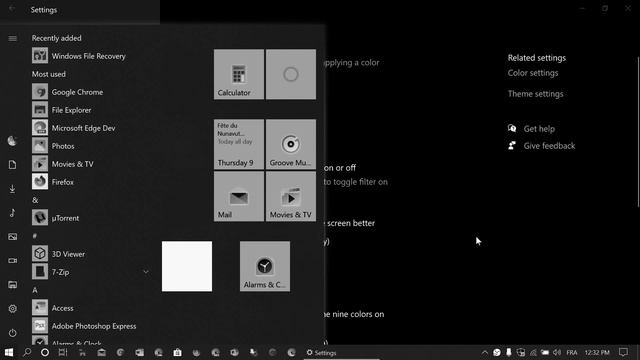Open the Calendar tile showing Thursday 9

click(239, 144)
